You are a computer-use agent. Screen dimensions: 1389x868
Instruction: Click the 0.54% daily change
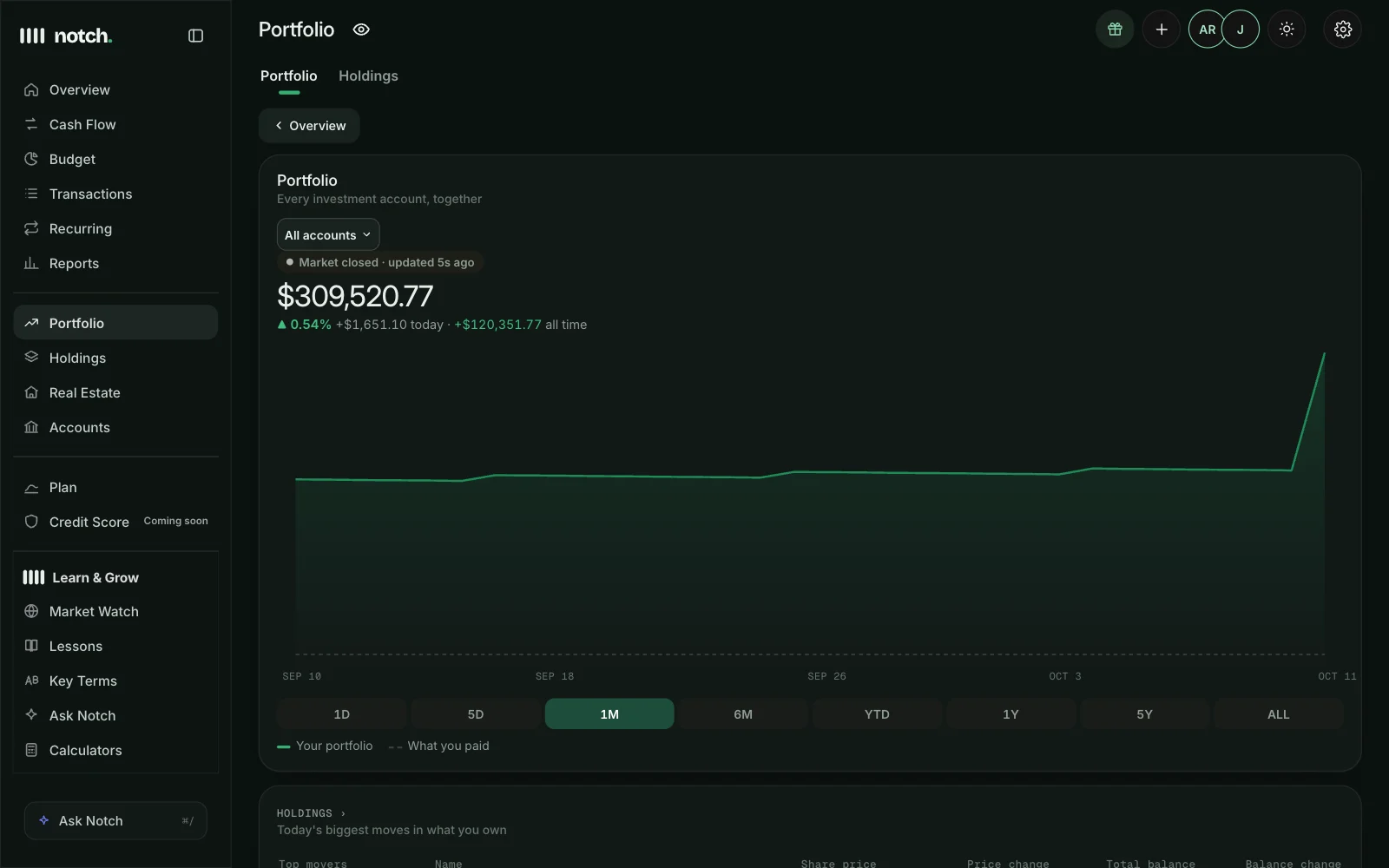[305, 325]
